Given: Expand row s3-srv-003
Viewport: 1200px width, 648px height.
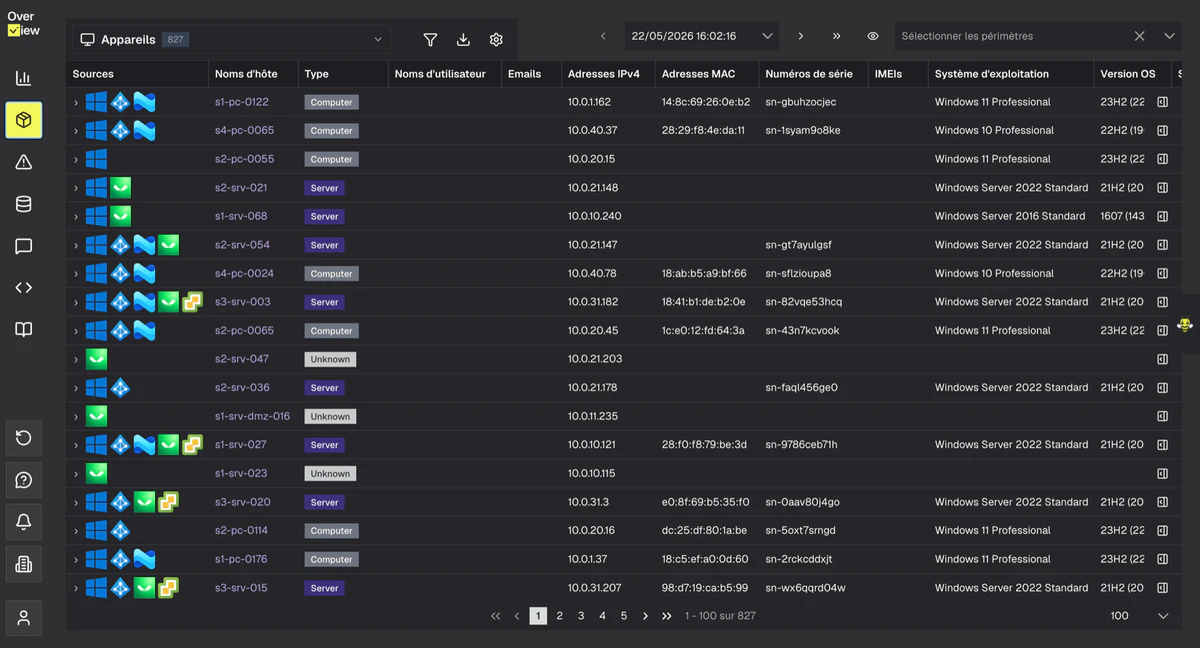Looking at the screenshot, I should pyautogui.click(x=76, y=302).
